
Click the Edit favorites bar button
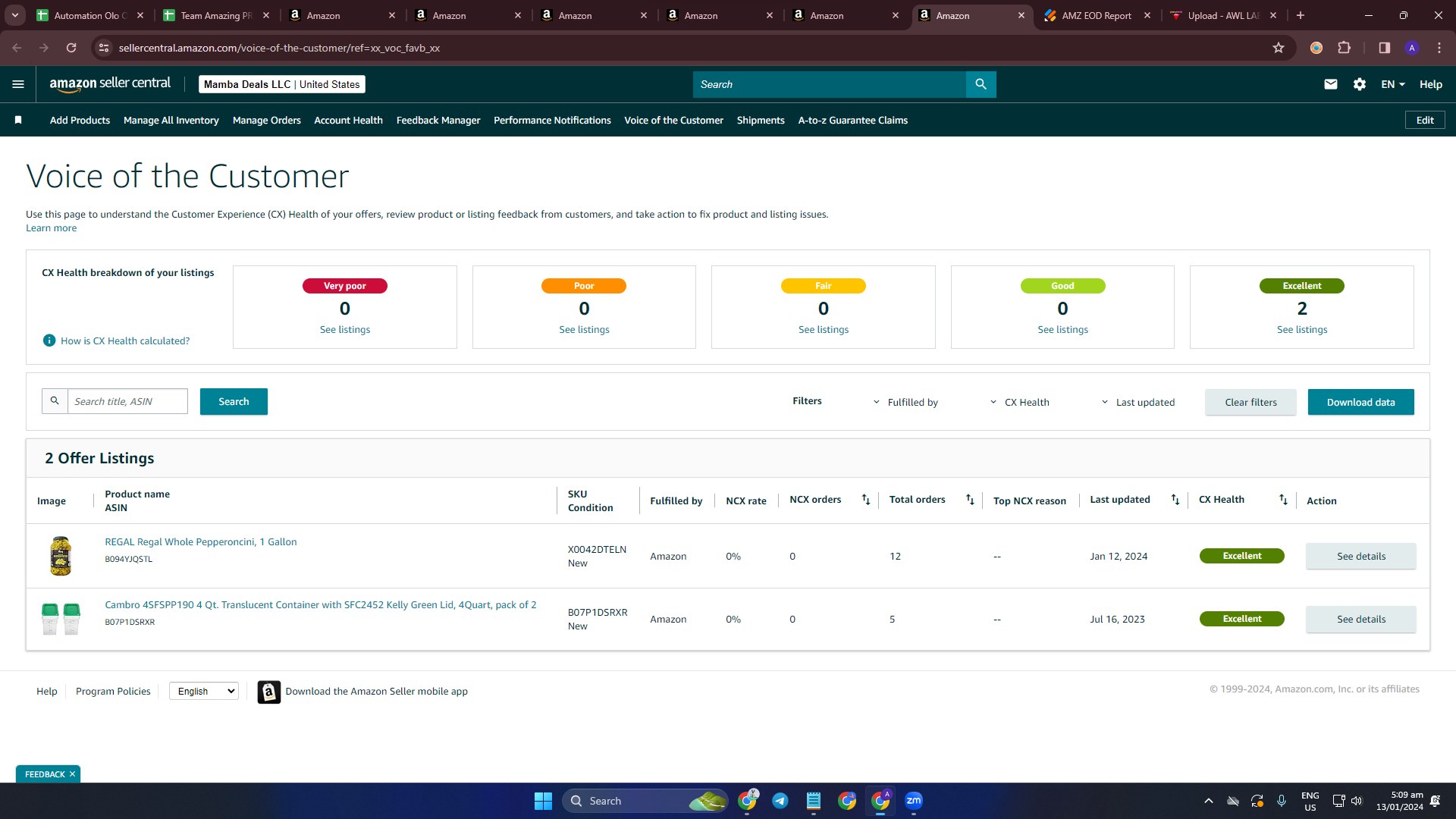tap(1425, 120)
